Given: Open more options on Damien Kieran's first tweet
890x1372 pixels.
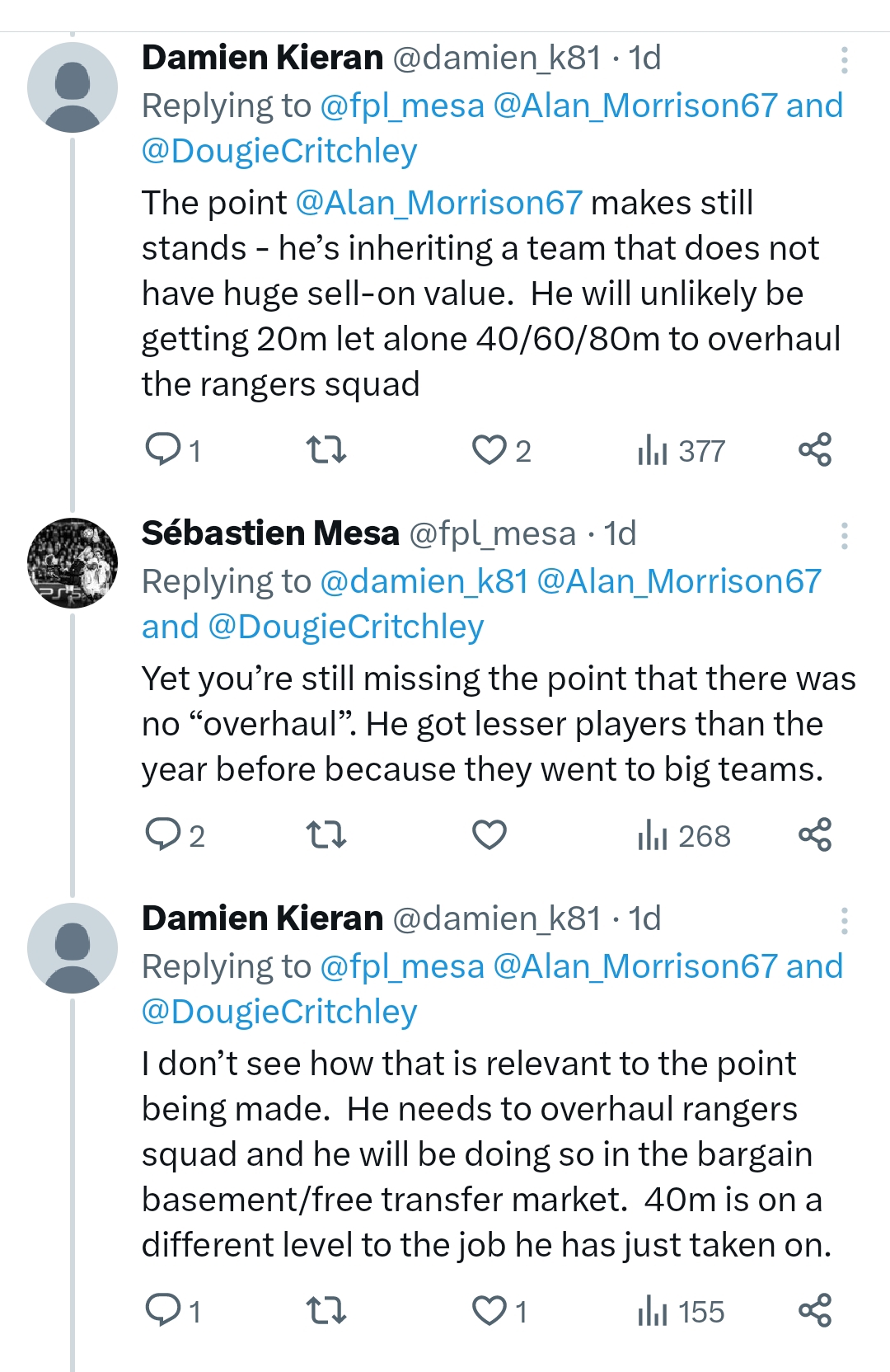Looking at the screenshot, I should tap(844, 59).
